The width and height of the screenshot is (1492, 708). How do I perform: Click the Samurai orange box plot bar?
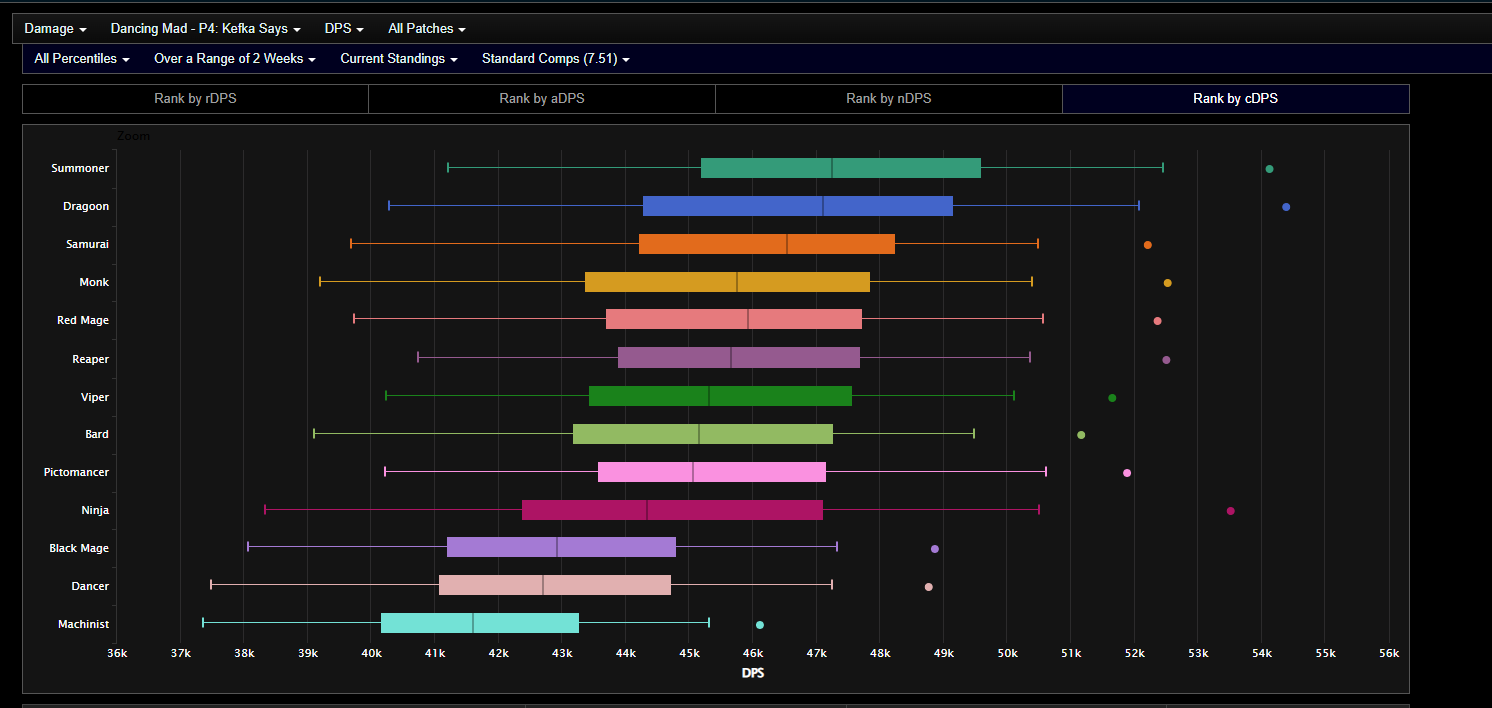pyautogui.click(x=767, y=244)
